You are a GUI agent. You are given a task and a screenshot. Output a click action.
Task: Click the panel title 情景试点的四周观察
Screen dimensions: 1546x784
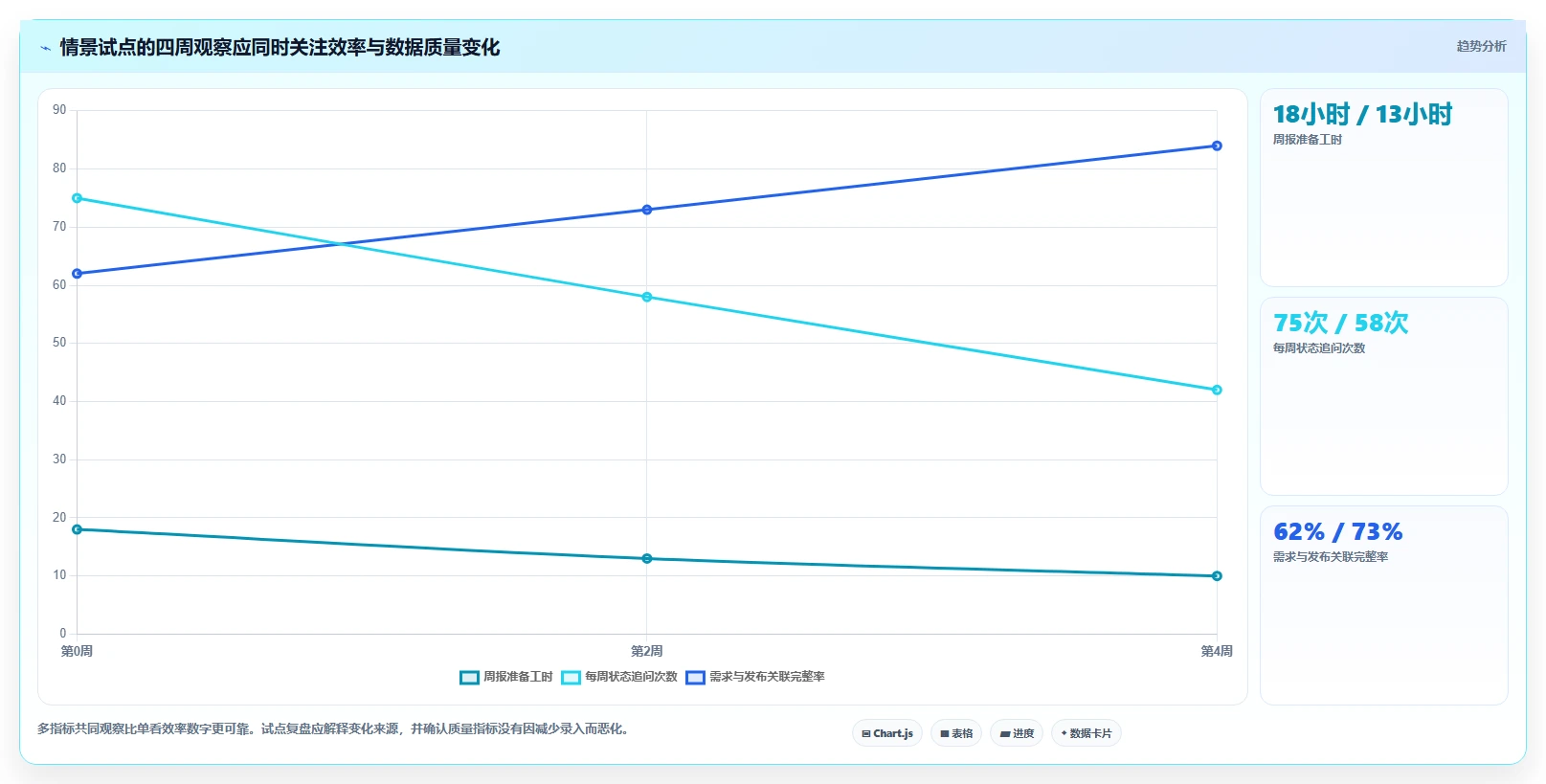(x=280, y=48)
